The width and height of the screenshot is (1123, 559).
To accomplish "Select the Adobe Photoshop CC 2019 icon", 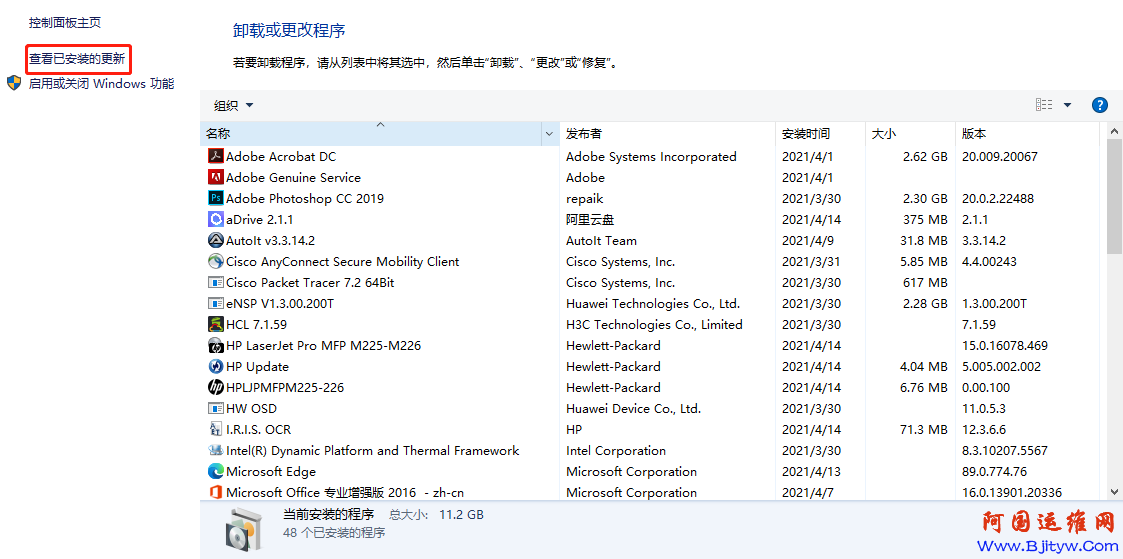I will point(215,198).
